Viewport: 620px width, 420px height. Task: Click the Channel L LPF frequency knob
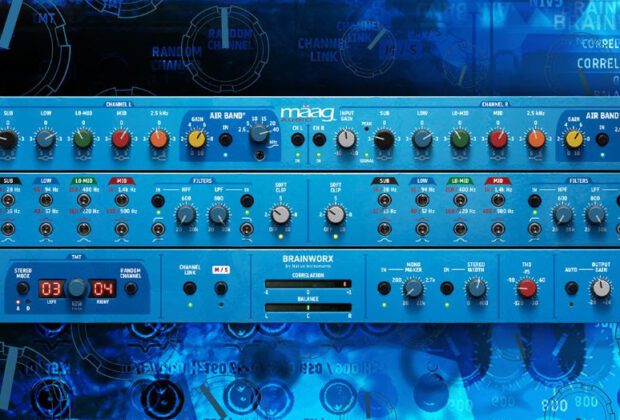219,215
